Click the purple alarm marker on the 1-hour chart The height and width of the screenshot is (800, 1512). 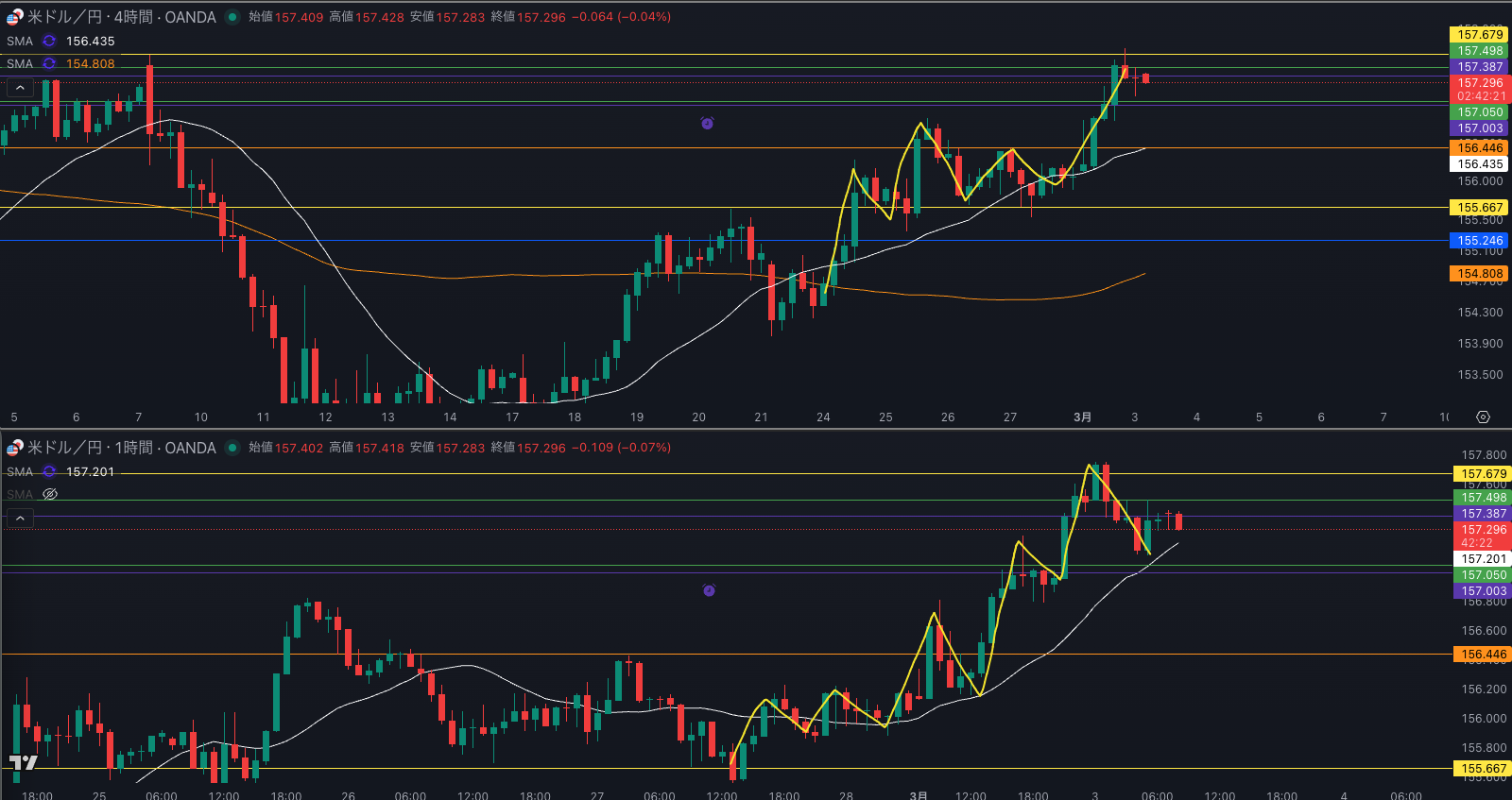[x=709, y=590]
